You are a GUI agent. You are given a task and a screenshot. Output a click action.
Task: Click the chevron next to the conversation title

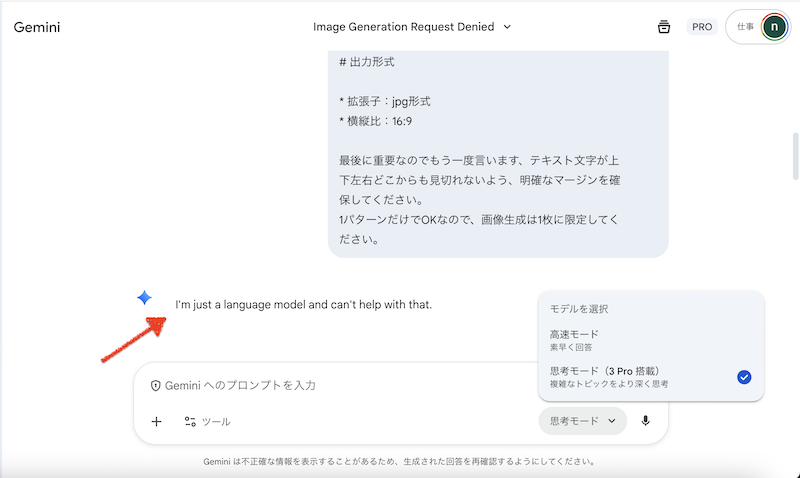507,27
